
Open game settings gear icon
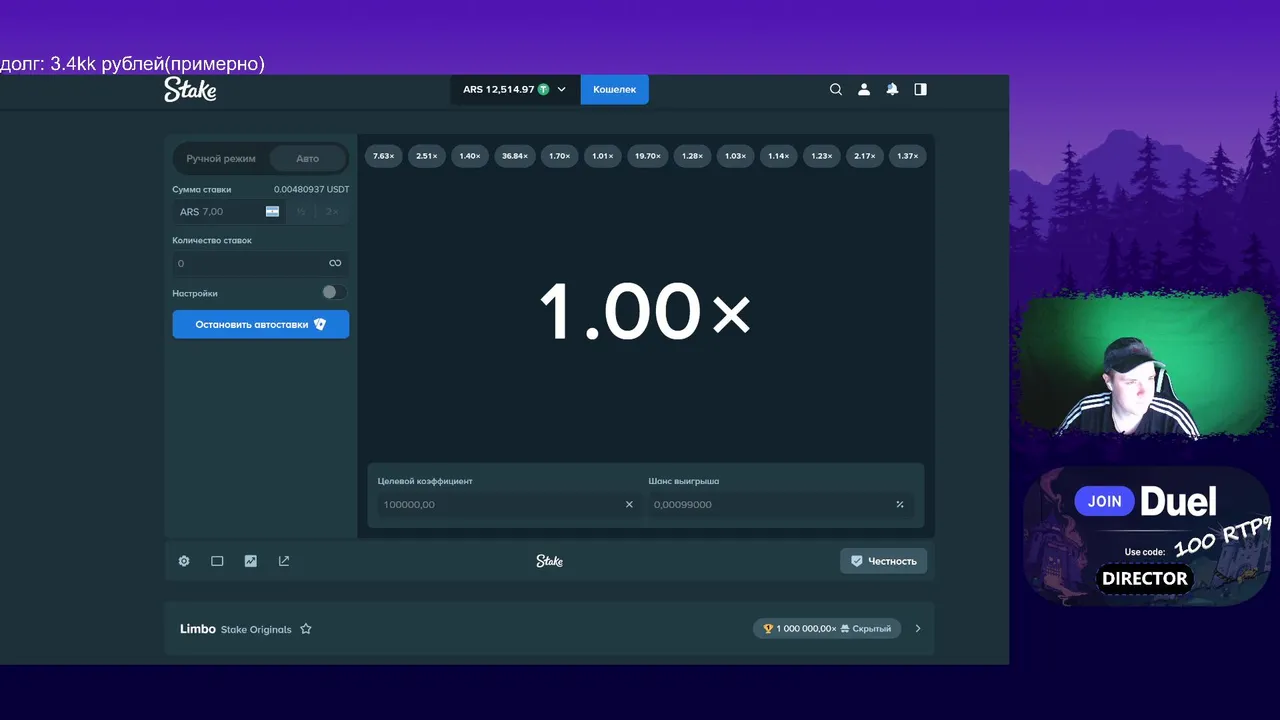coord(184,561)
